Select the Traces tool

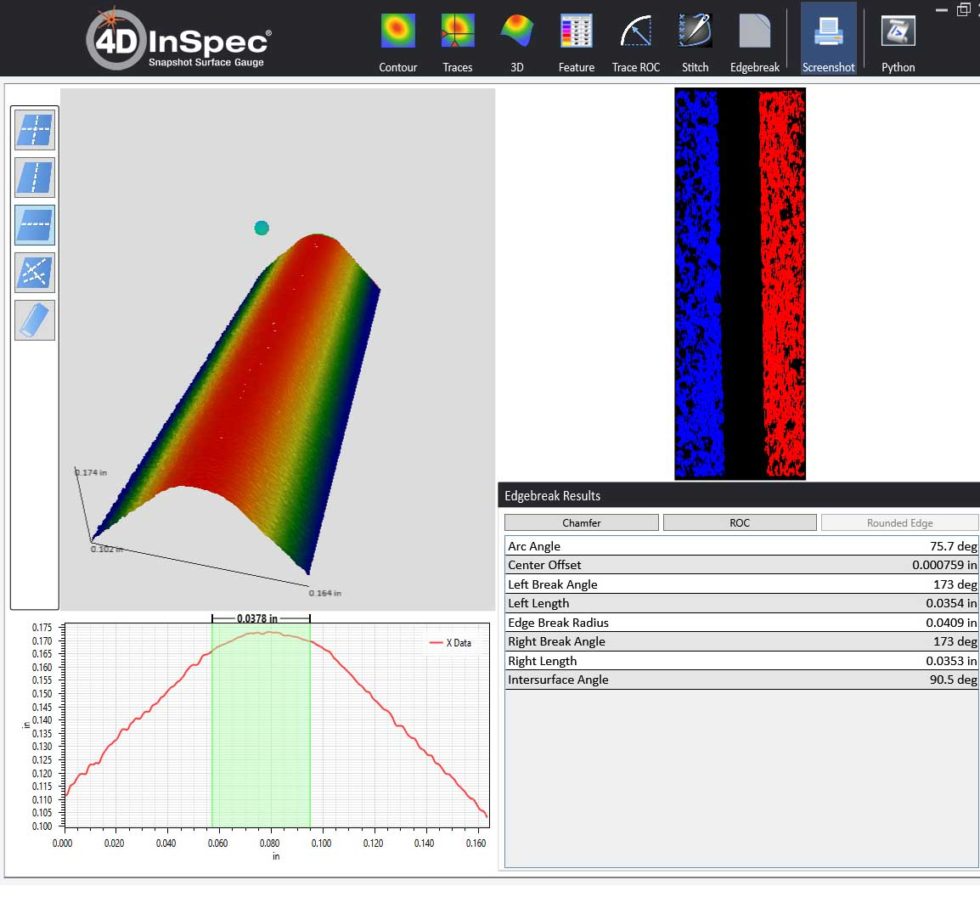tap(457, 40)
